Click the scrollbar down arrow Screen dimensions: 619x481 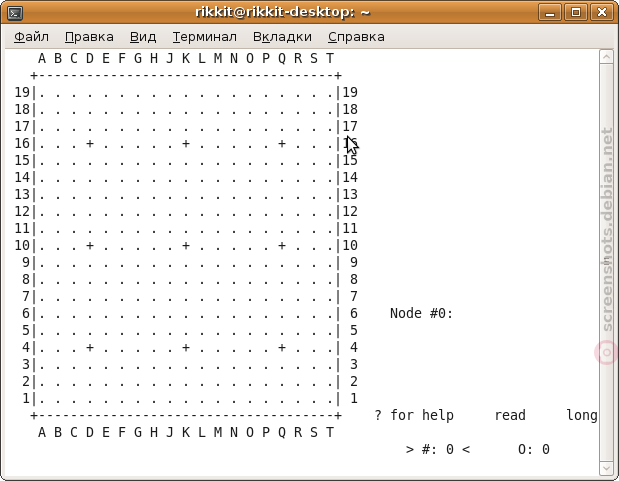(606, 469)
